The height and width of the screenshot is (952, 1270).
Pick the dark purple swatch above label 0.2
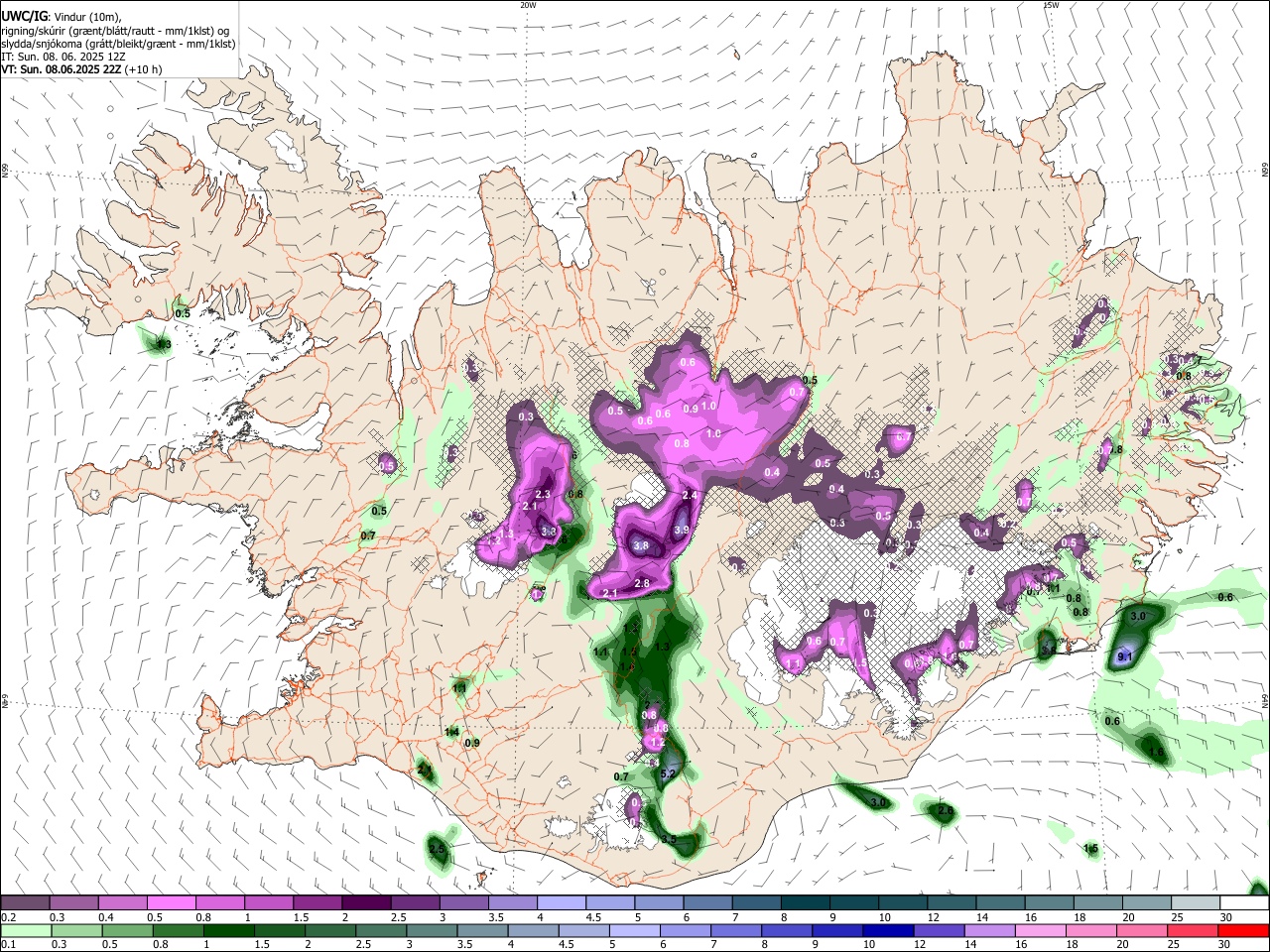coord(25,902)
